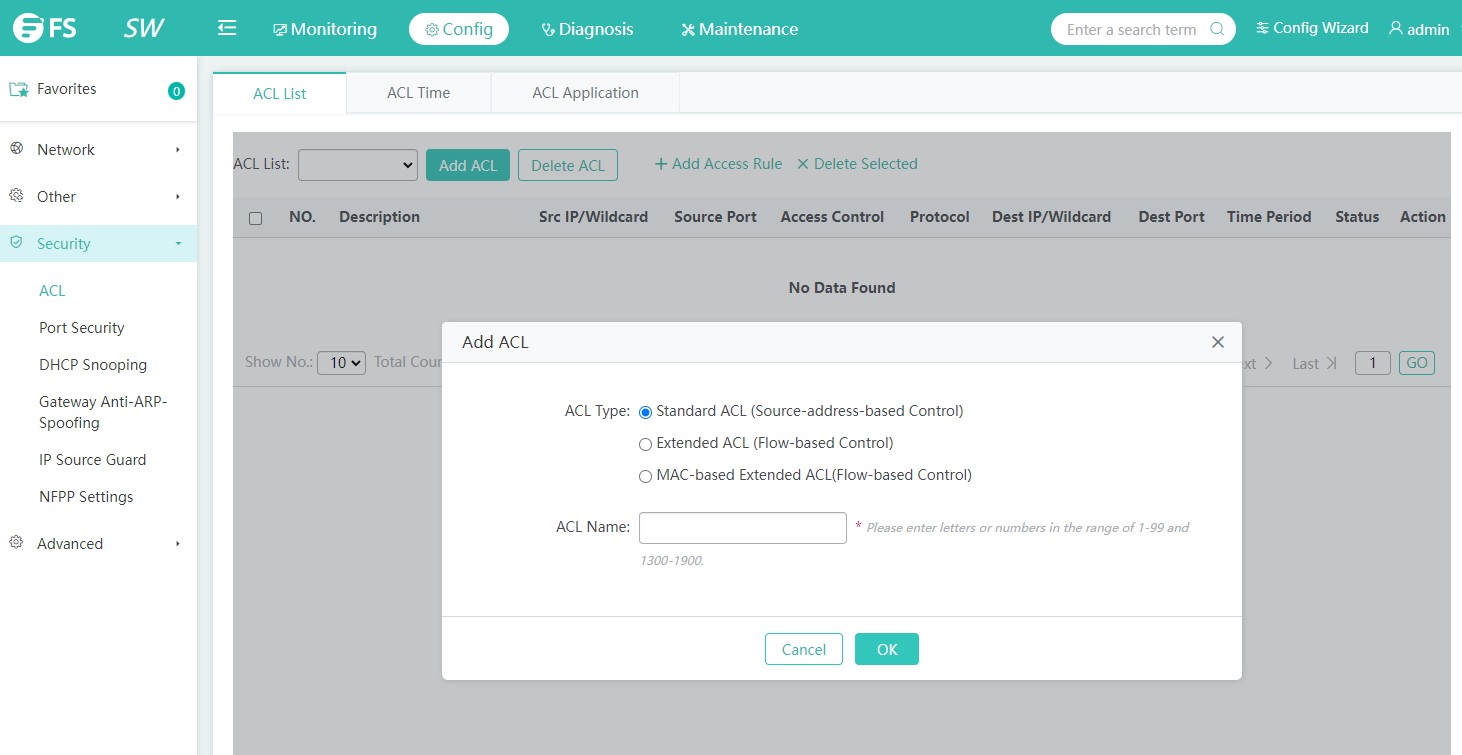
Task: Open the ACL List dropdown
Action: pos(357,165)
